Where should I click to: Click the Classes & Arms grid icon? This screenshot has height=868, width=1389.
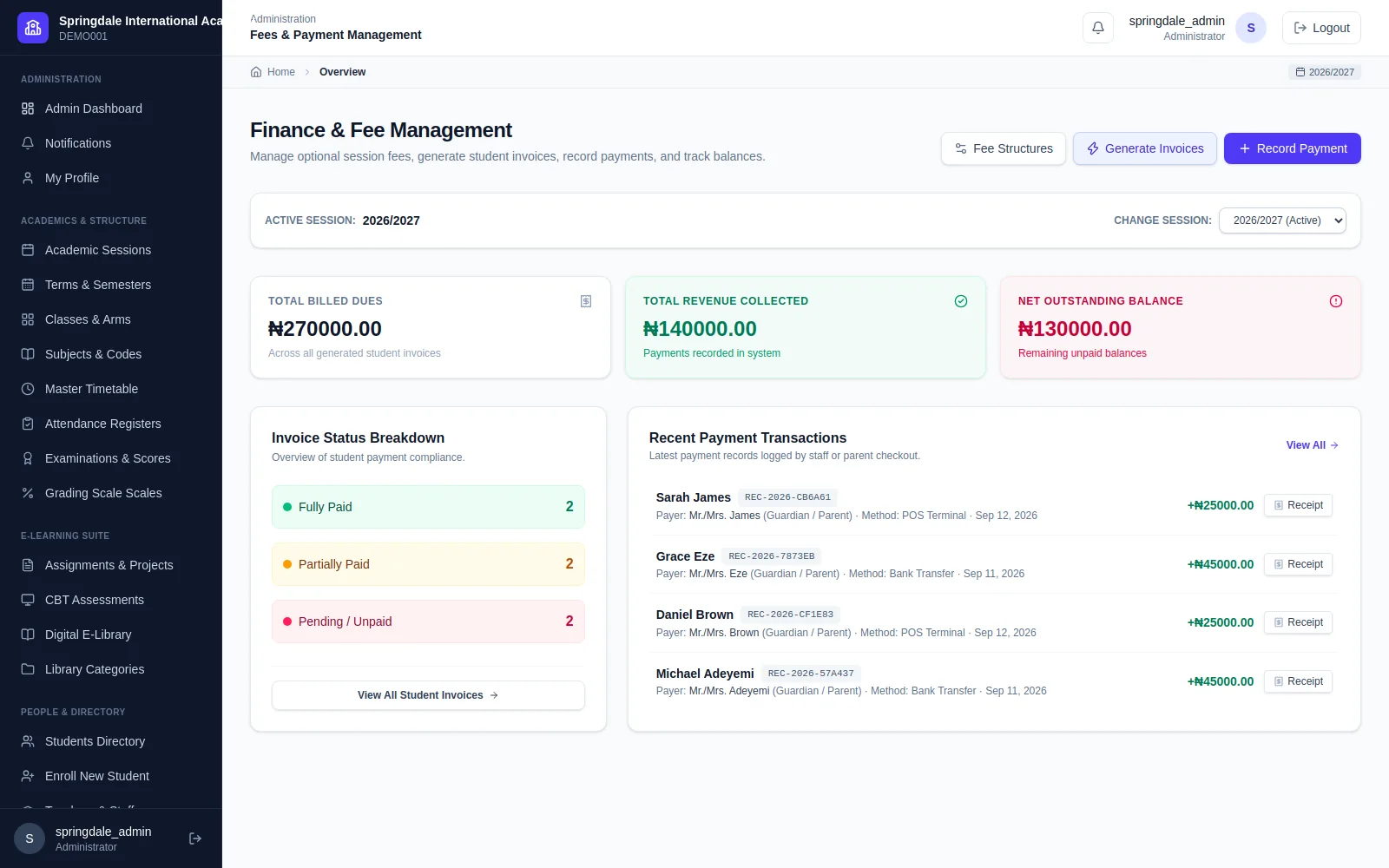pos(28,319)
